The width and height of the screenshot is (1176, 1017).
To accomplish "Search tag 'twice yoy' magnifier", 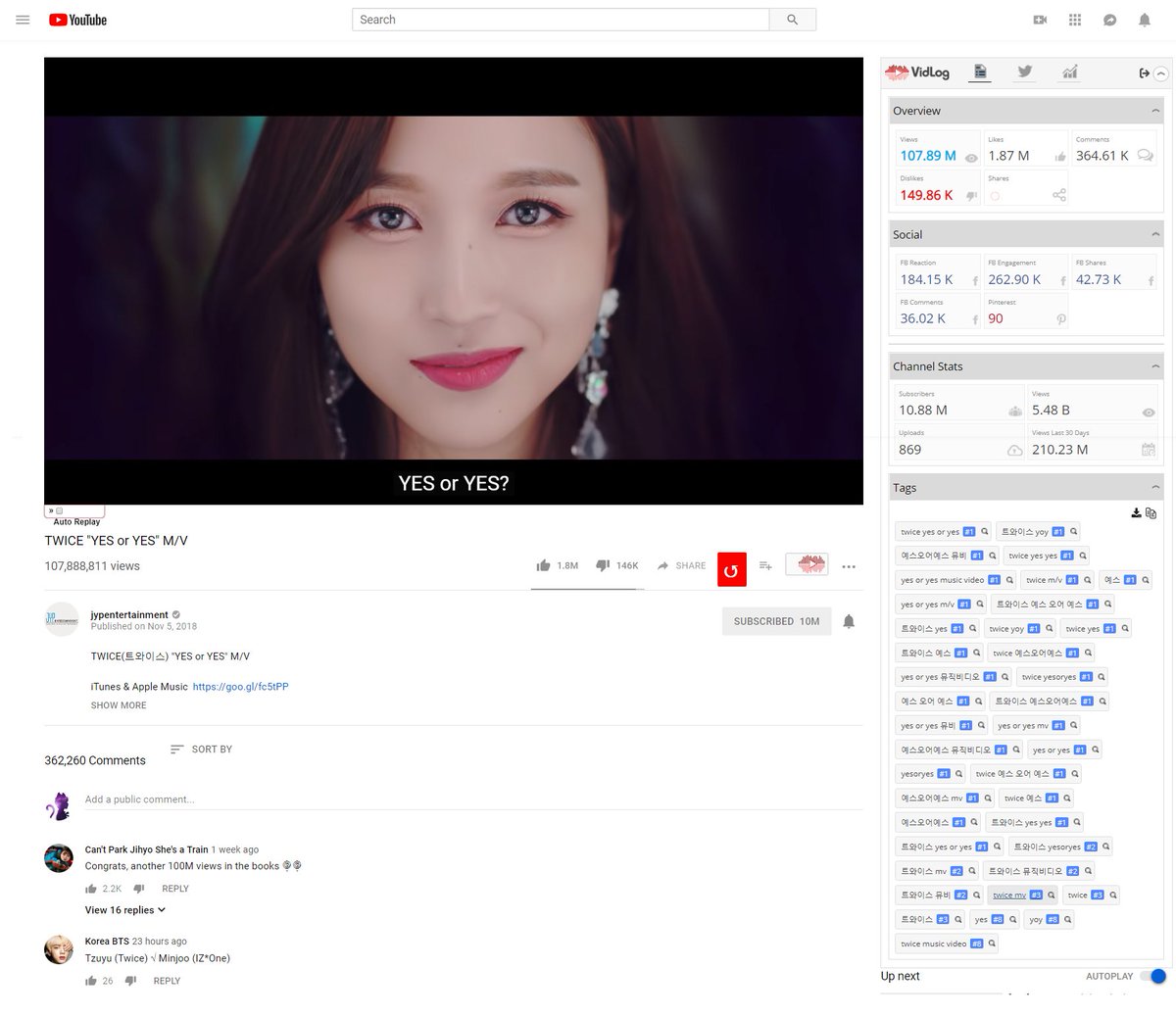I will click(x=1050, y=628).
